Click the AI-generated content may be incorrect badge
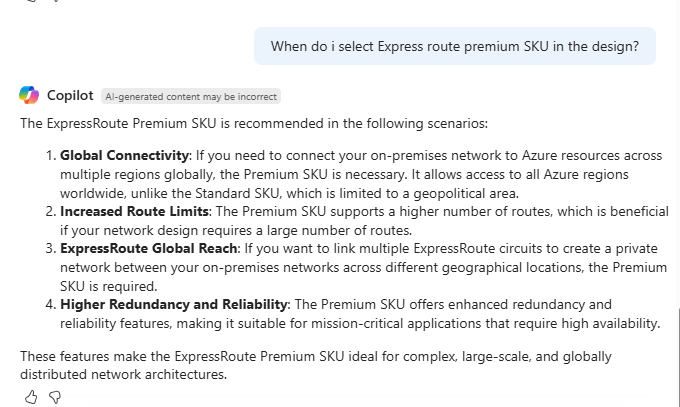 pyautogui.click(x=191, y=96)
